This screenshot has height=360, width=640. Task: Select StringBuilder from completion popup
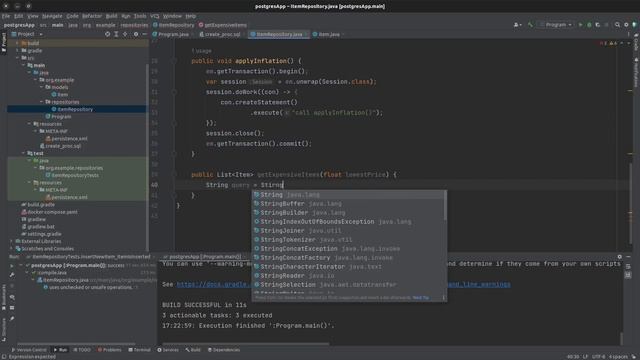[x=349, y=213]
